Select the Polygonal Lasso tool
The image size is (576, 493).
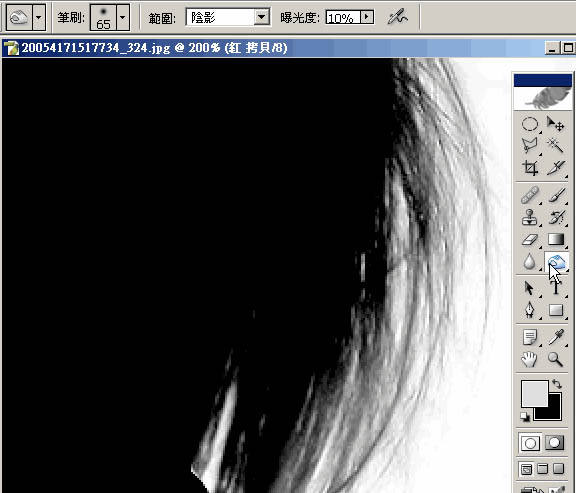(530, 145)
